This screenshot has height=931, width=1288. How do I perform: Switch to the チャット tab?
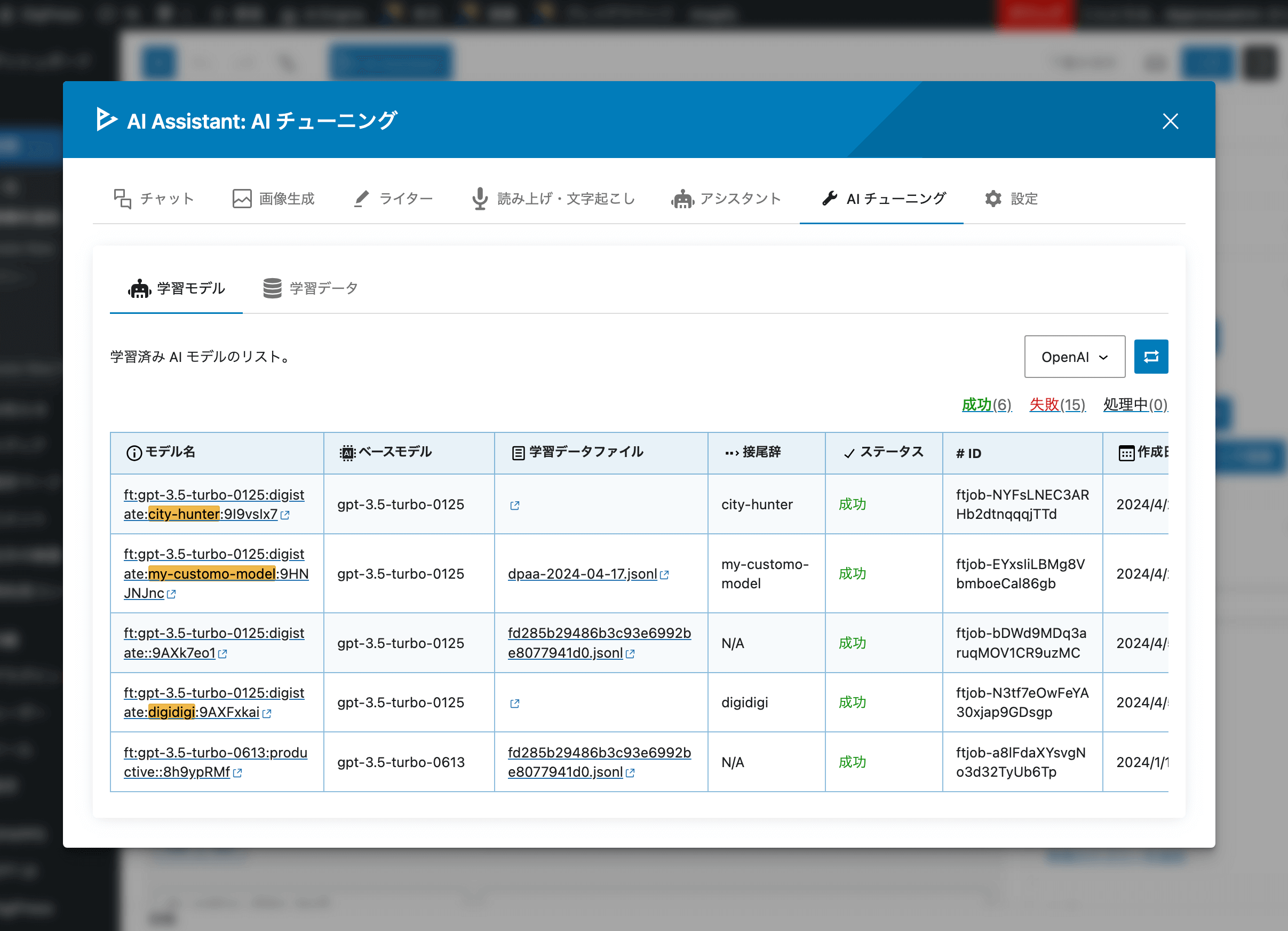(x=154, y=199)
